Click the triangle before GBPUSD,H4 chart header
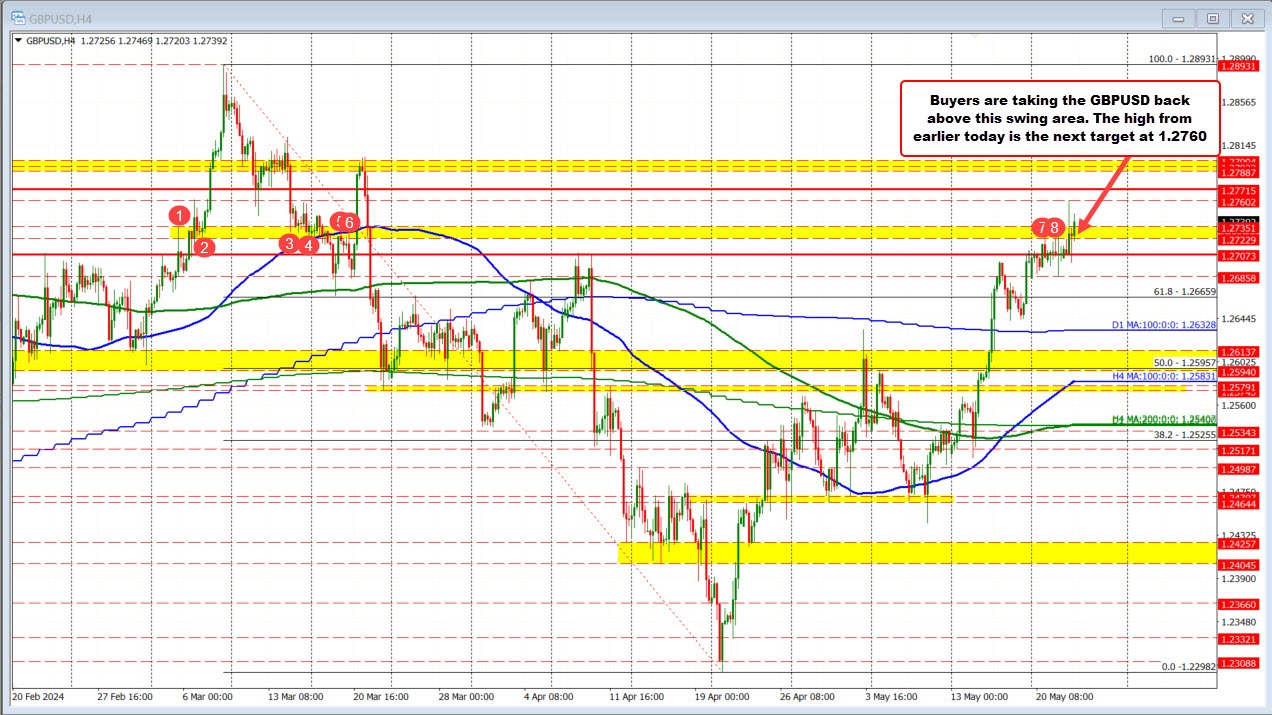1272x715 pixels. tap(18, 41)
